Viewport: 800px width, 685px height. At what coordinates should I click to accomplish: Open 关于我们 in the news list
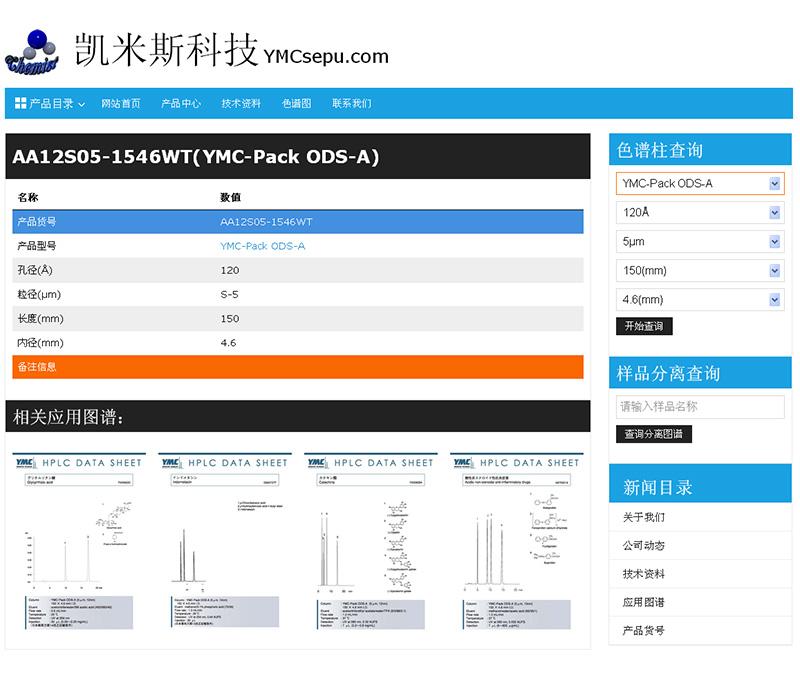click(643, 517)
